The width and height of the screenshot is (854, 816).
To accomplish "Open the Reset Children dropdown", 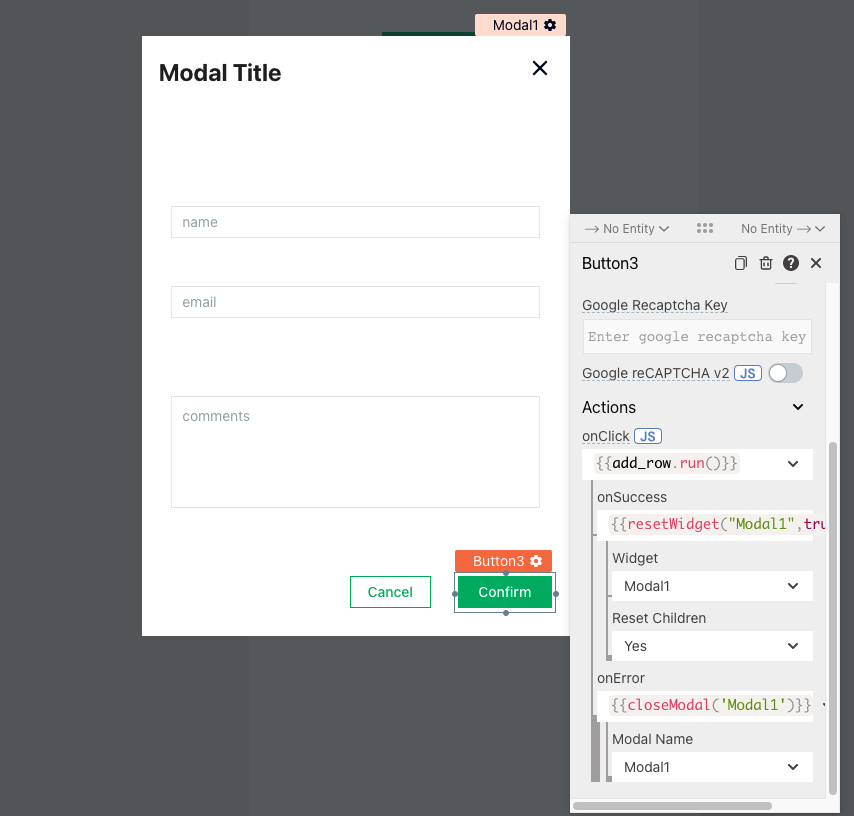I will pos(793,646).
